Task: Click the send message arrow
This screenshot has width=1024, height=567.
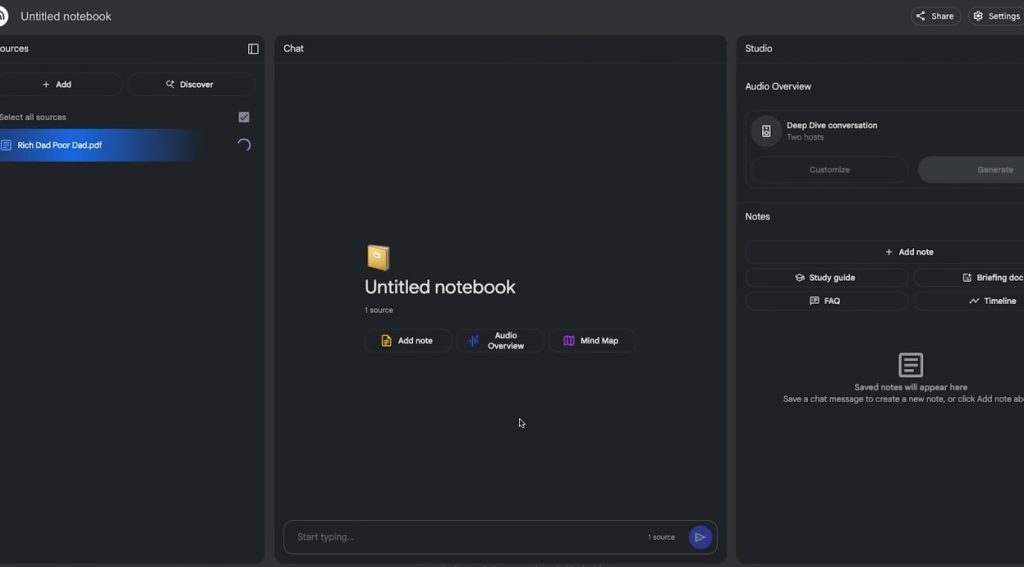Action: [x=700, y=537]
